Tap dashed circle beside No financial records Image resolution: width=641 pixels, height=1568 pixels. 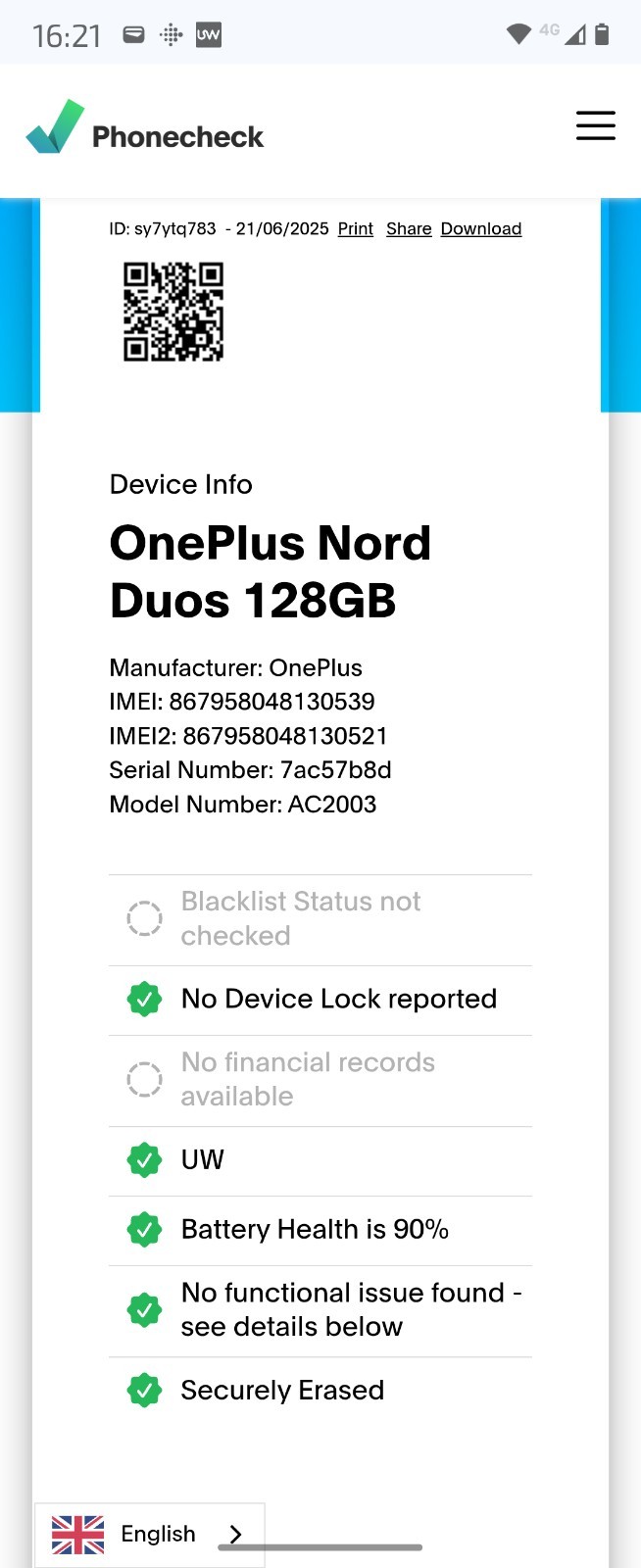pos(144,1080)
